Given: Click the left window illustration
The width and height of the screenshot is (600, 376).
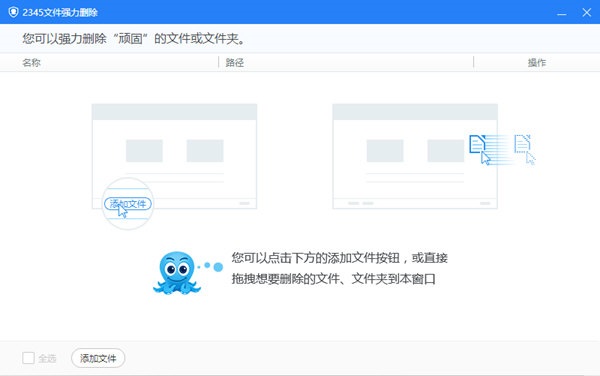Looking at the screenshot, I should click(174, 156).
